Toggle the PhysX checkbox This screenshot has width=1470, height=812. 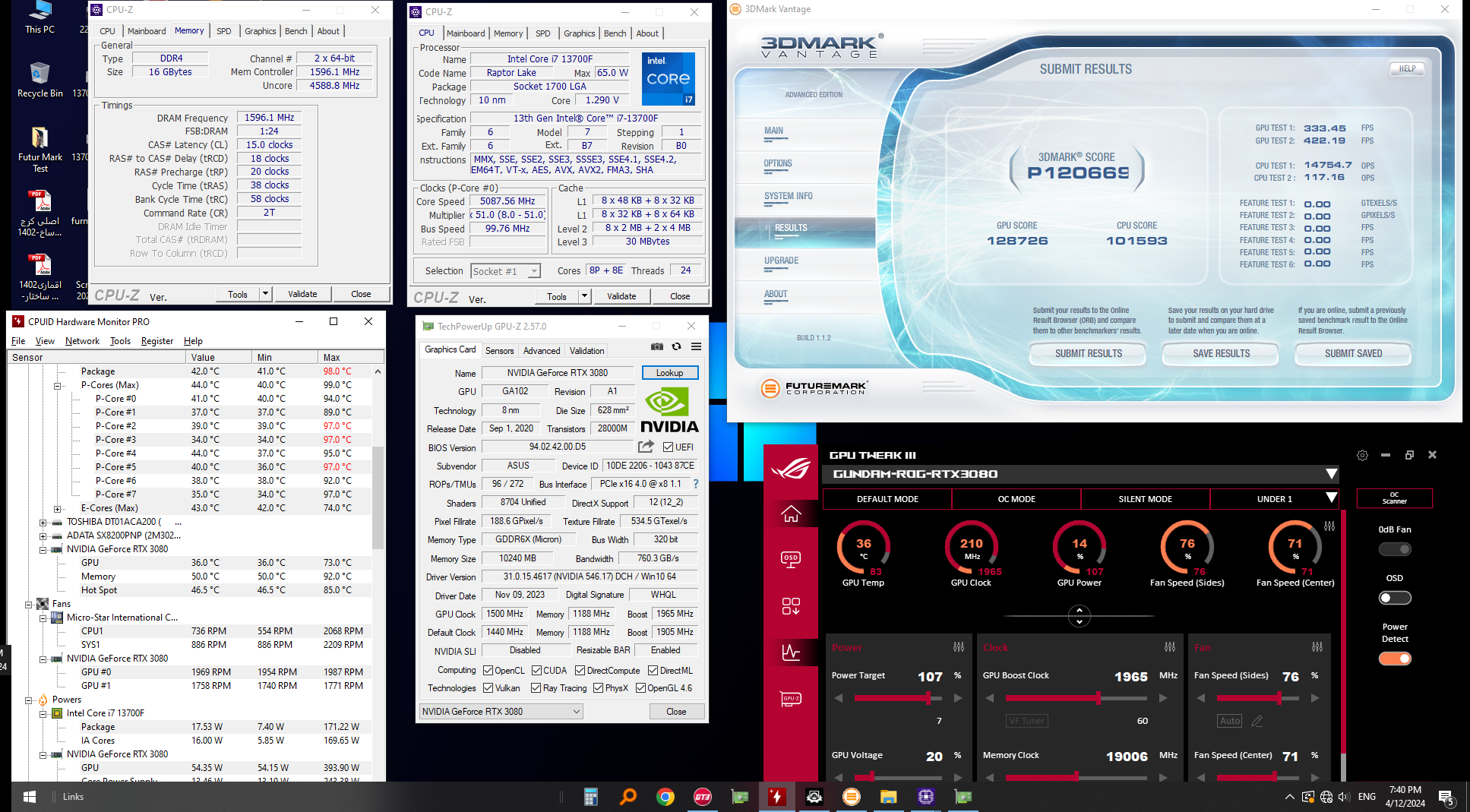[x=598, y=688]
